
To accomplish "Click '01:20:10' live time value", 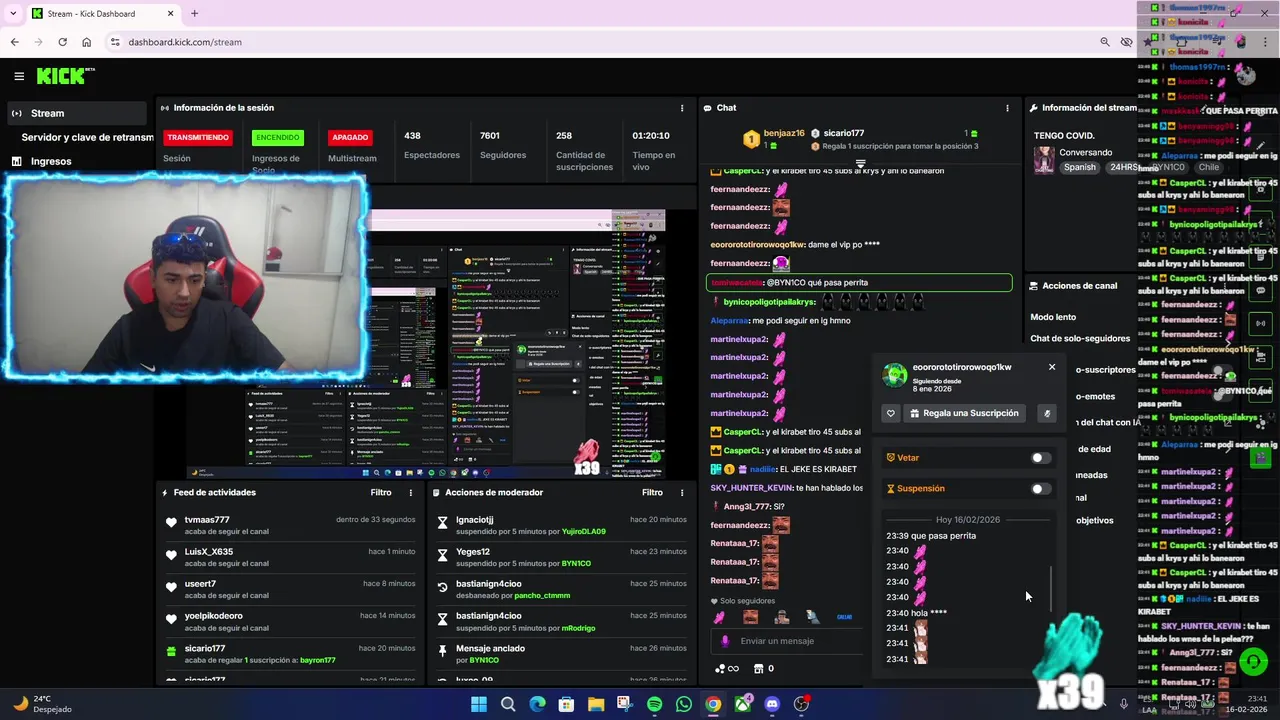I will tap(651, 136).
